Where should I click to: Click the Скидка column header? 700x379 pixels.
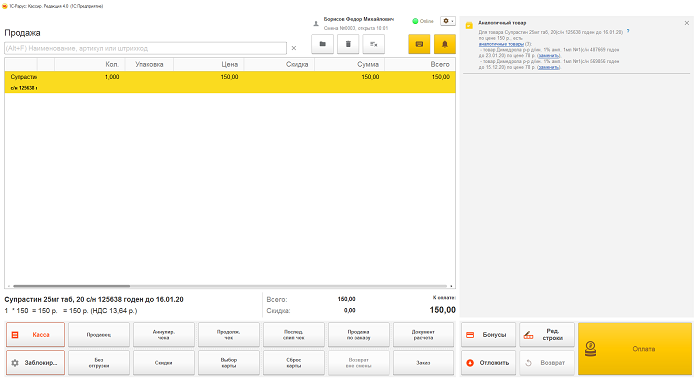click(279, 64)
